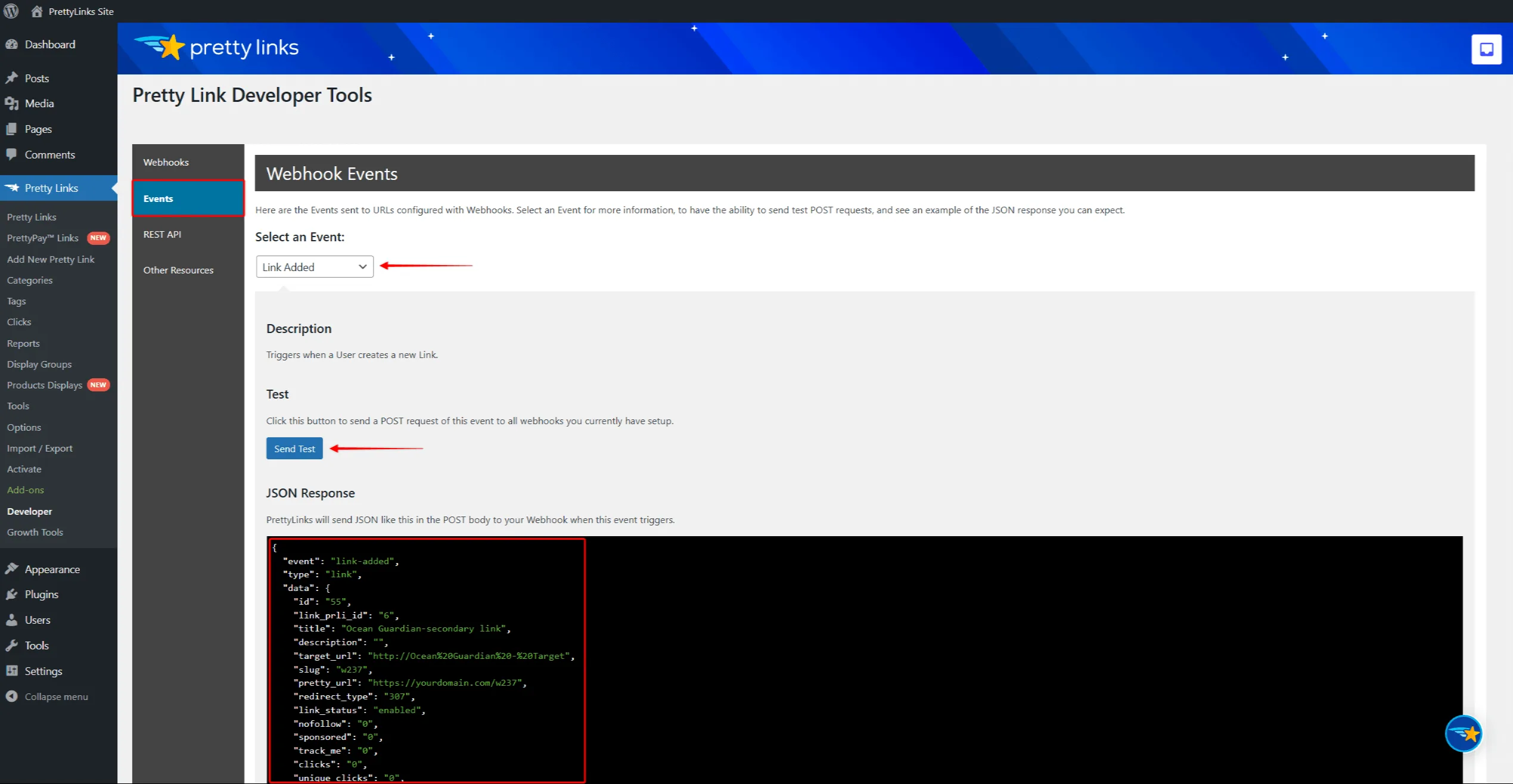Click the Media library icon
Image resolution: width=1513 pixels, height=784 pixels.
[x=11, y=104]
